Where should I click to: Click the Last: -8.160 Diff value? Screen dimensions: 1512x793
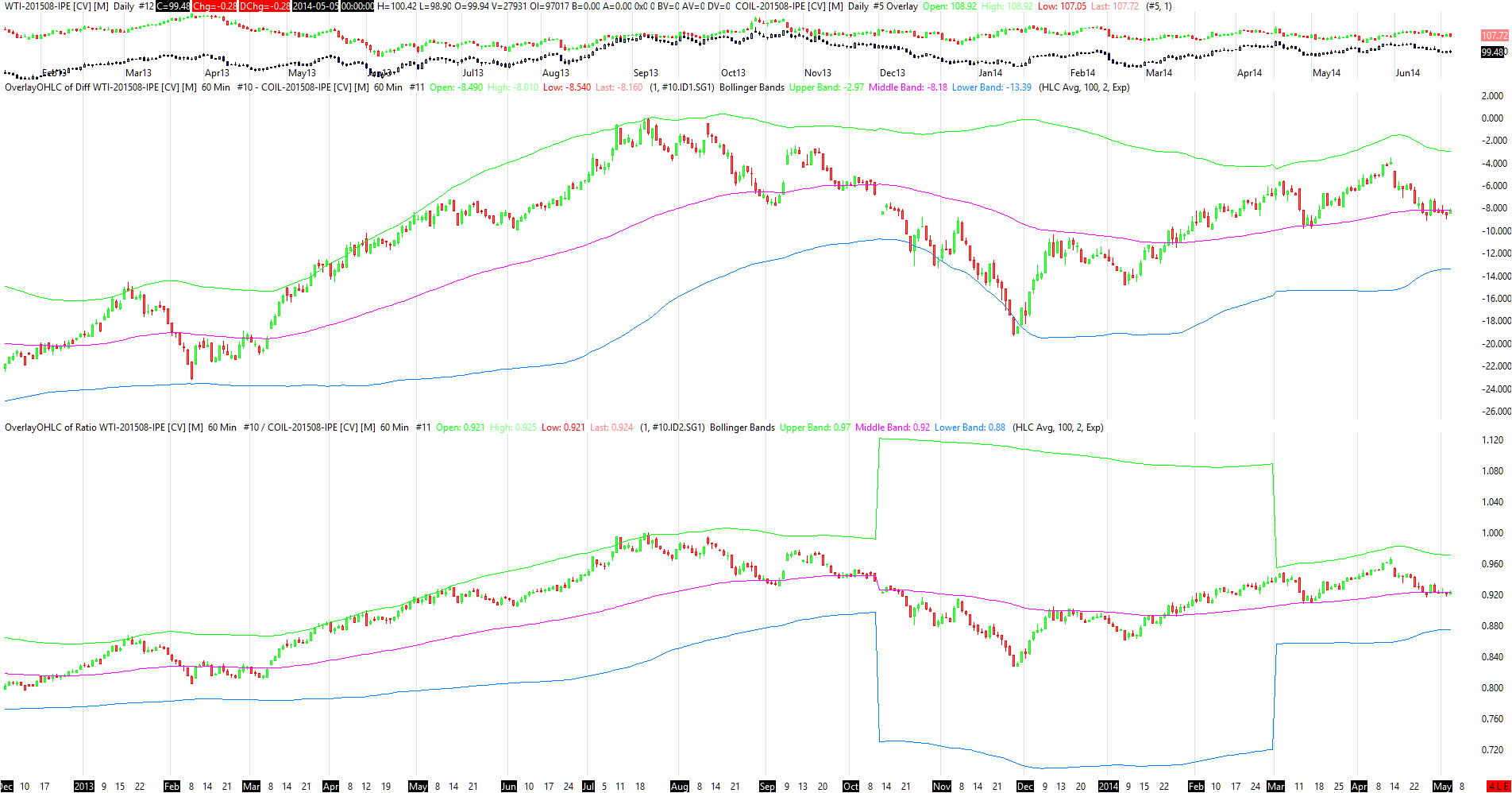tap(619, 87)
